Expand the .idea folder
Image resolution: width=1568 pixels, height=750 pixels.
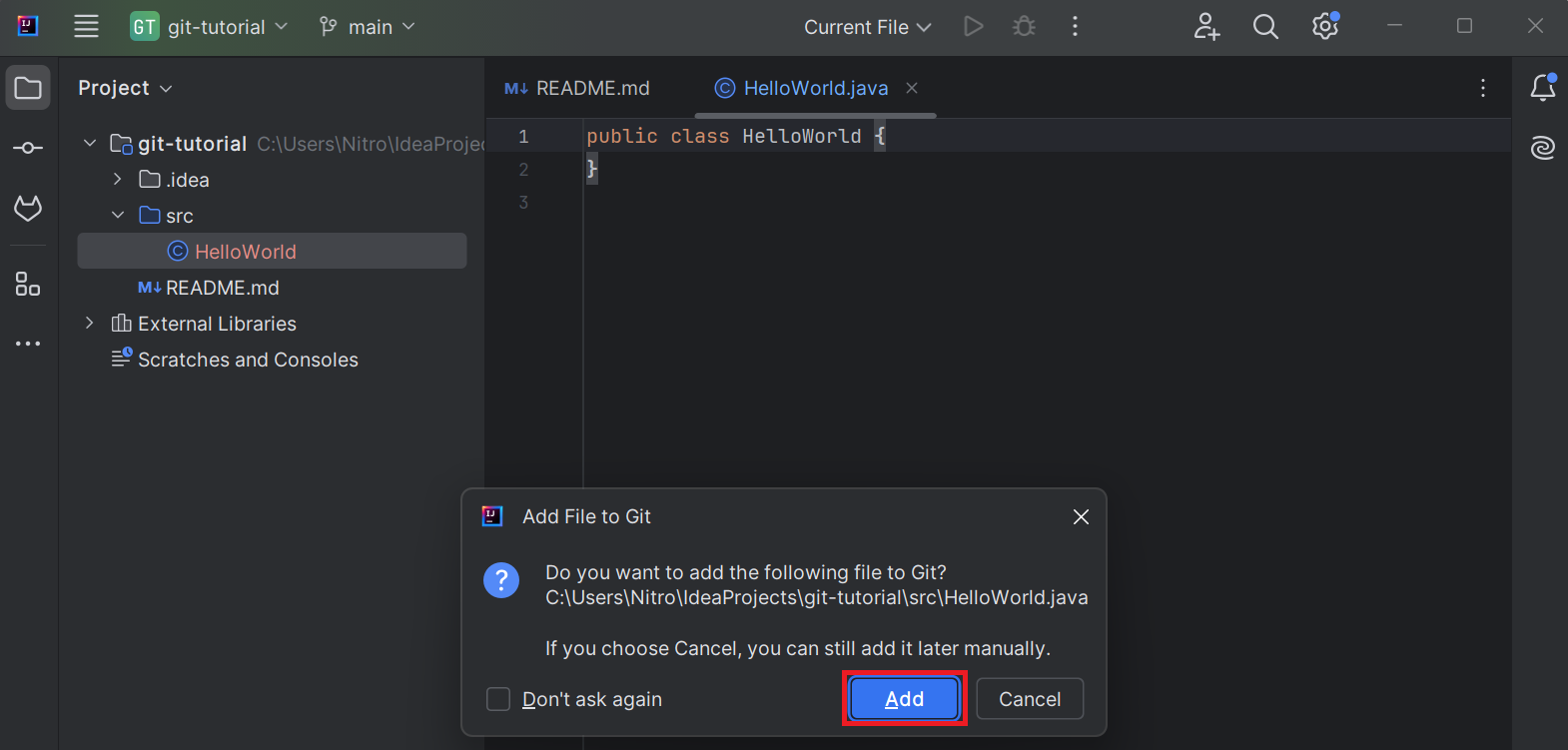point(118,180)
